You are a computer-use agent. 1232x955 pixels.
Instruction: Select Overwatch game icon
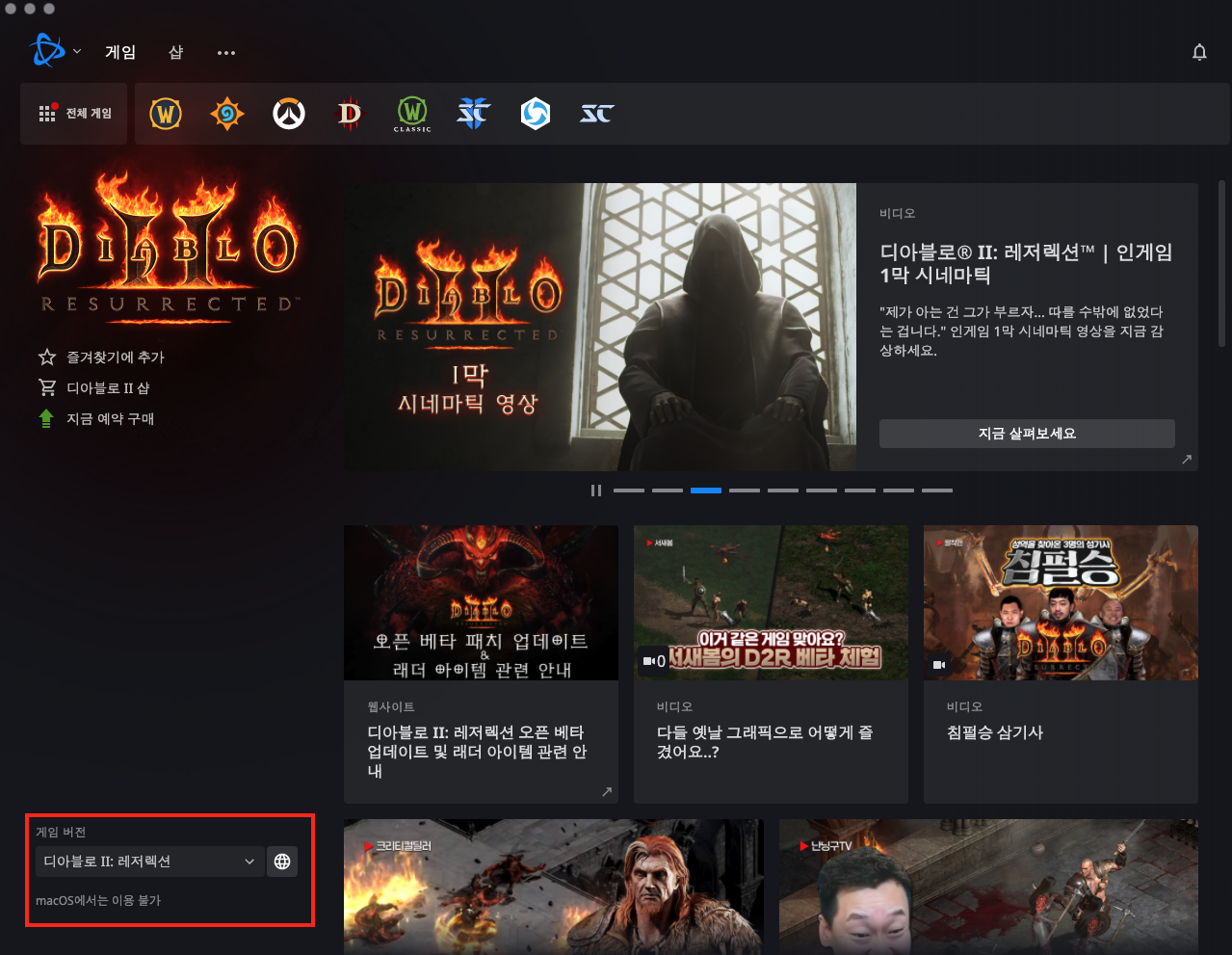click(289, 114)
